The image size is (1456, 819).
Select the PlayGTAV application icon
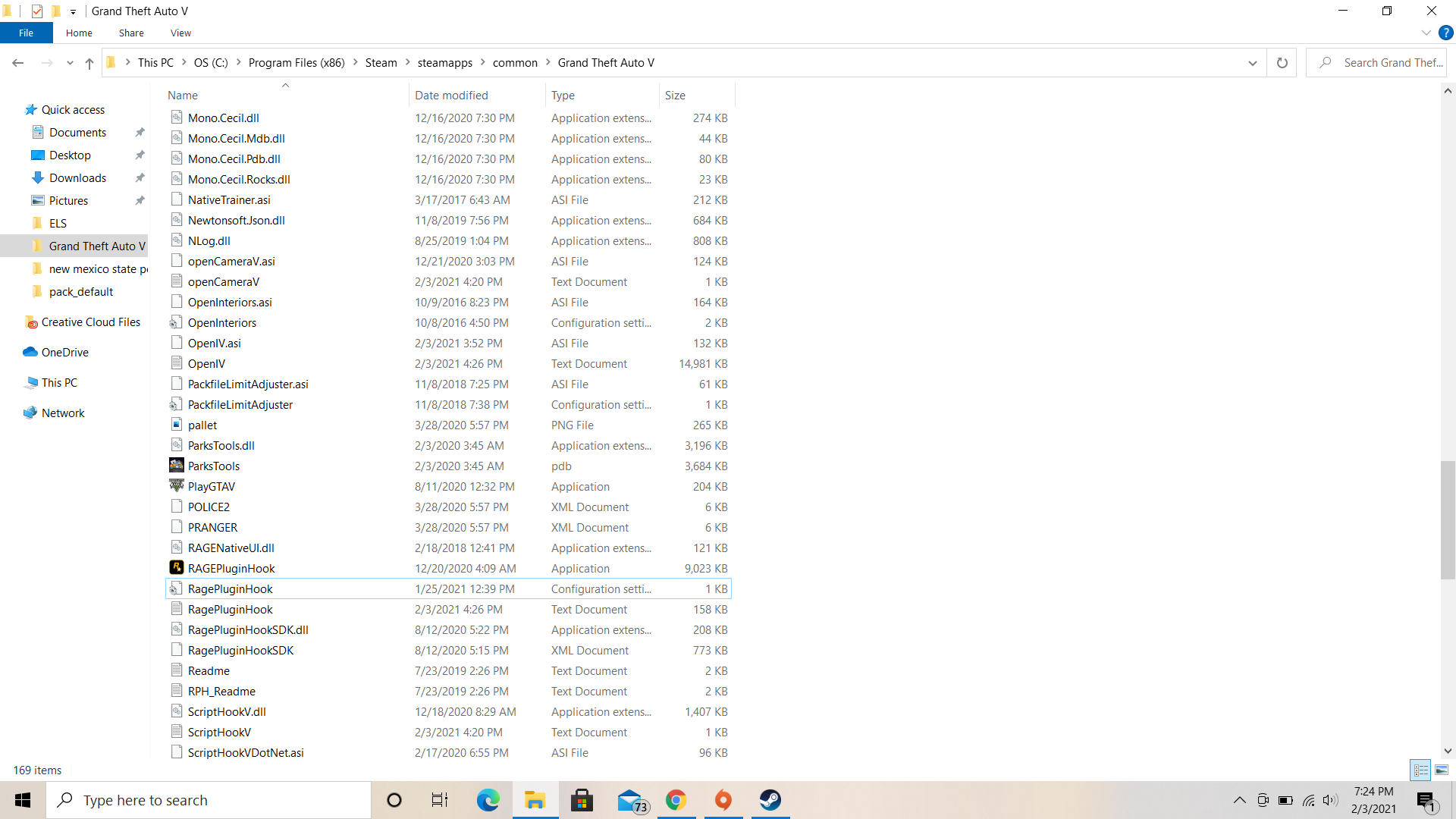coord(177,486)
